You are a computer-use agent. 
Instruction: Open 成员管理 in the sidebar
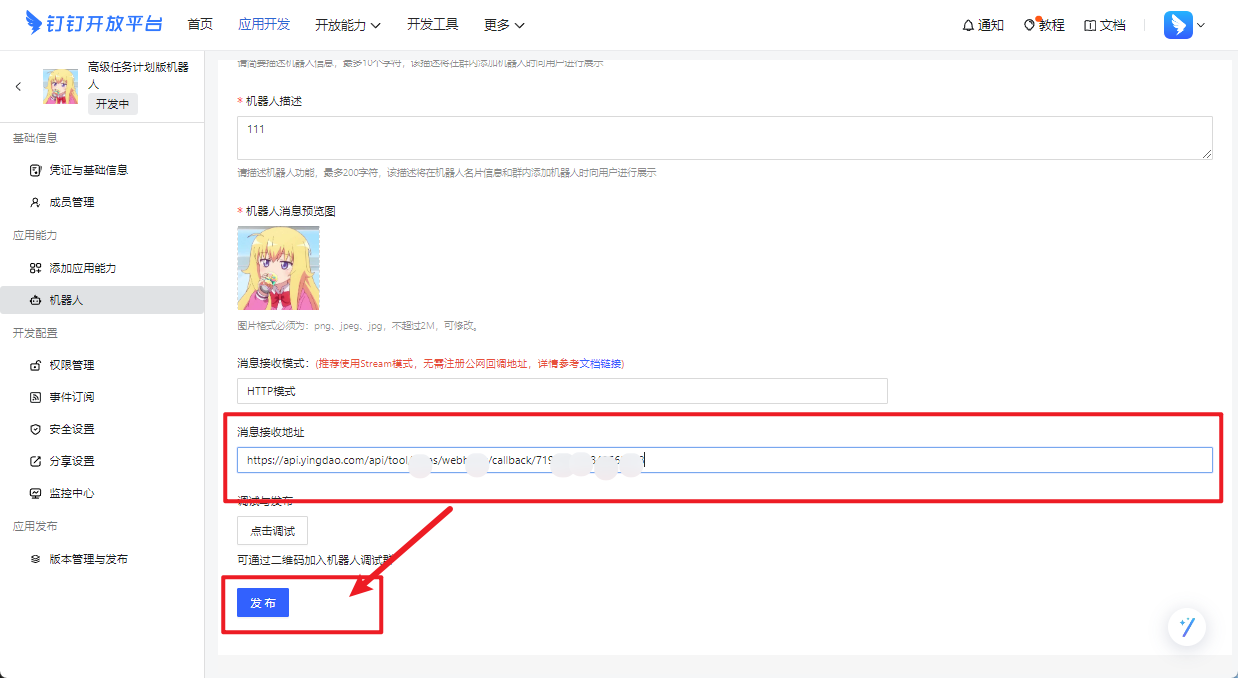pyautogui.click(x=72, y=202)
